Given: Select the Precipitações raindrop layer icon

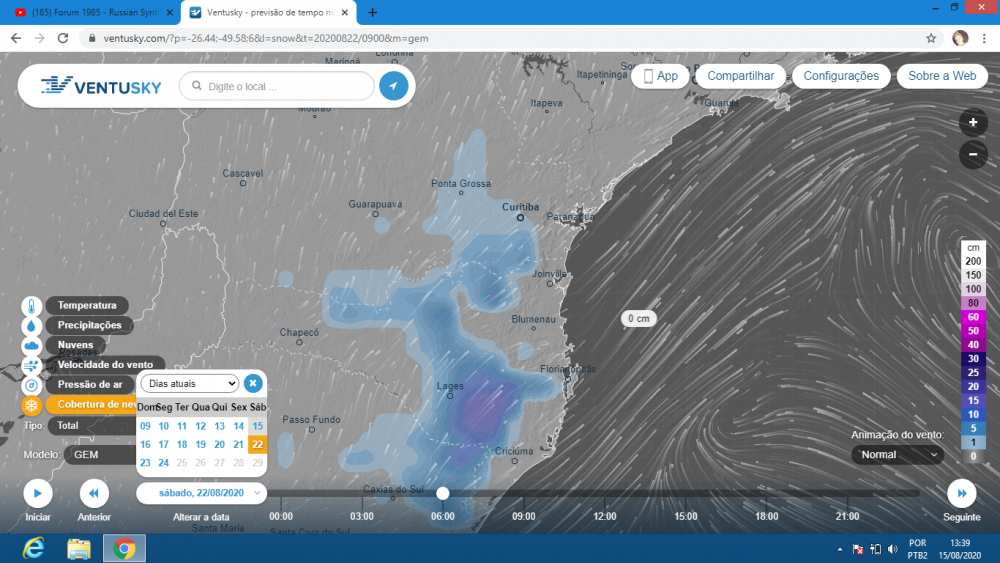Looking at the screenshot, I should tap(32, 326).
